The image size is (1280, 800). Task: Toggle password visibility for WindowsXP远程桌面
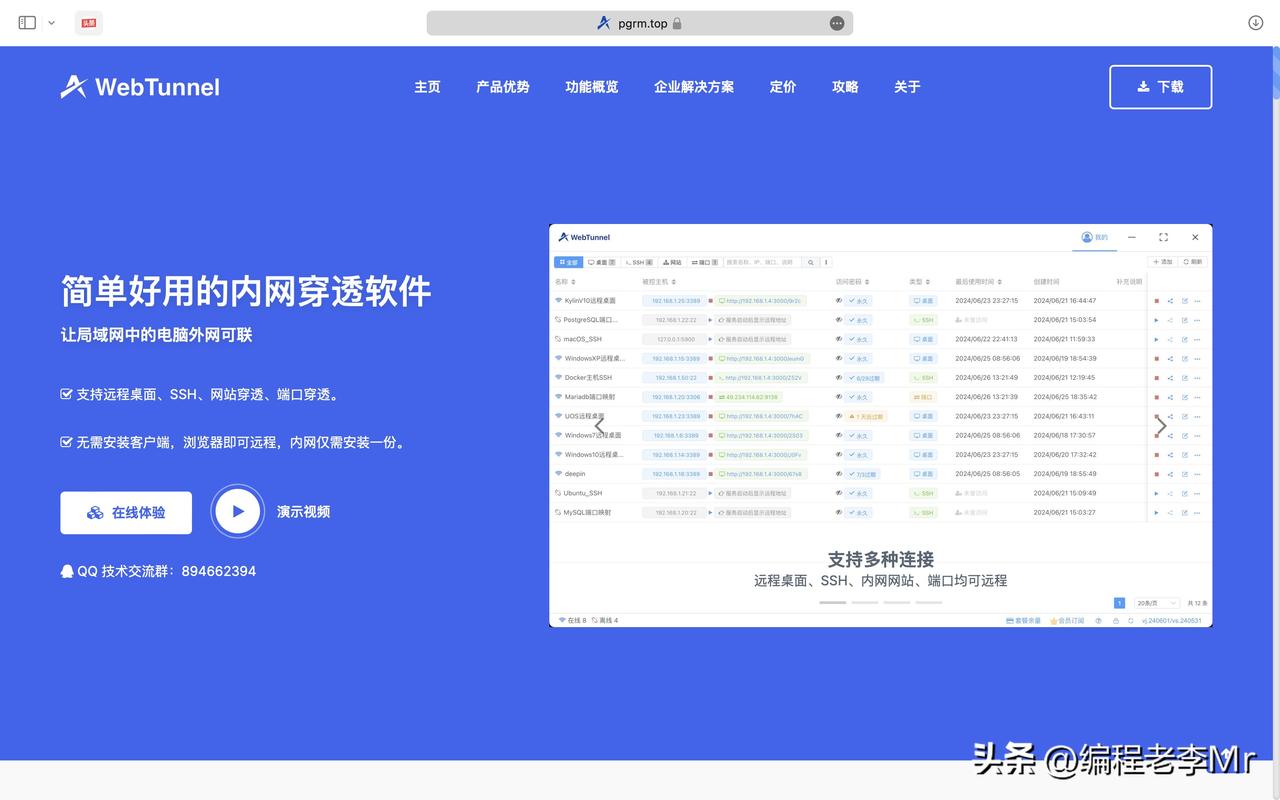coord(839,359)
